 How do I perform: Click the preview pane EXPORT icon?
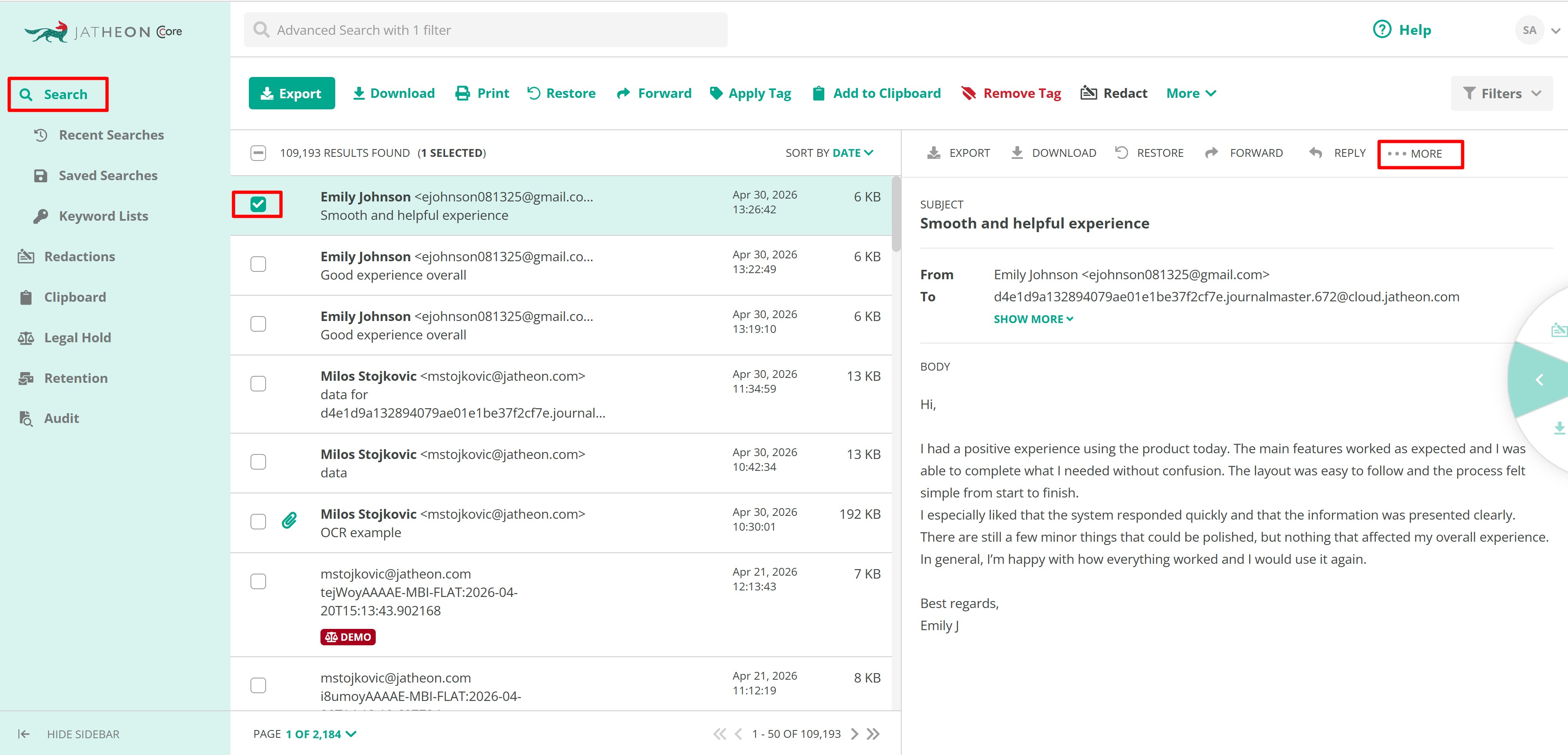(933, 153)
